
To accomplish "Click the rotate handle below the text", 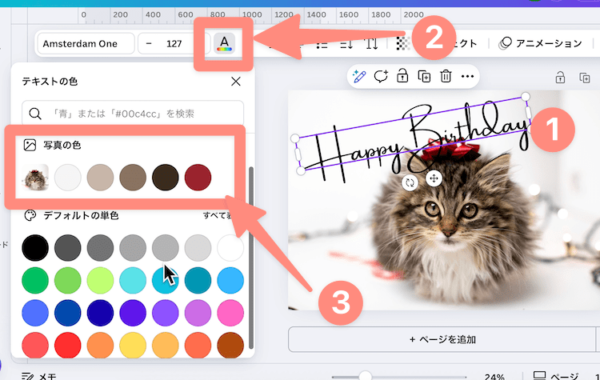I will (x=410, y=183).
